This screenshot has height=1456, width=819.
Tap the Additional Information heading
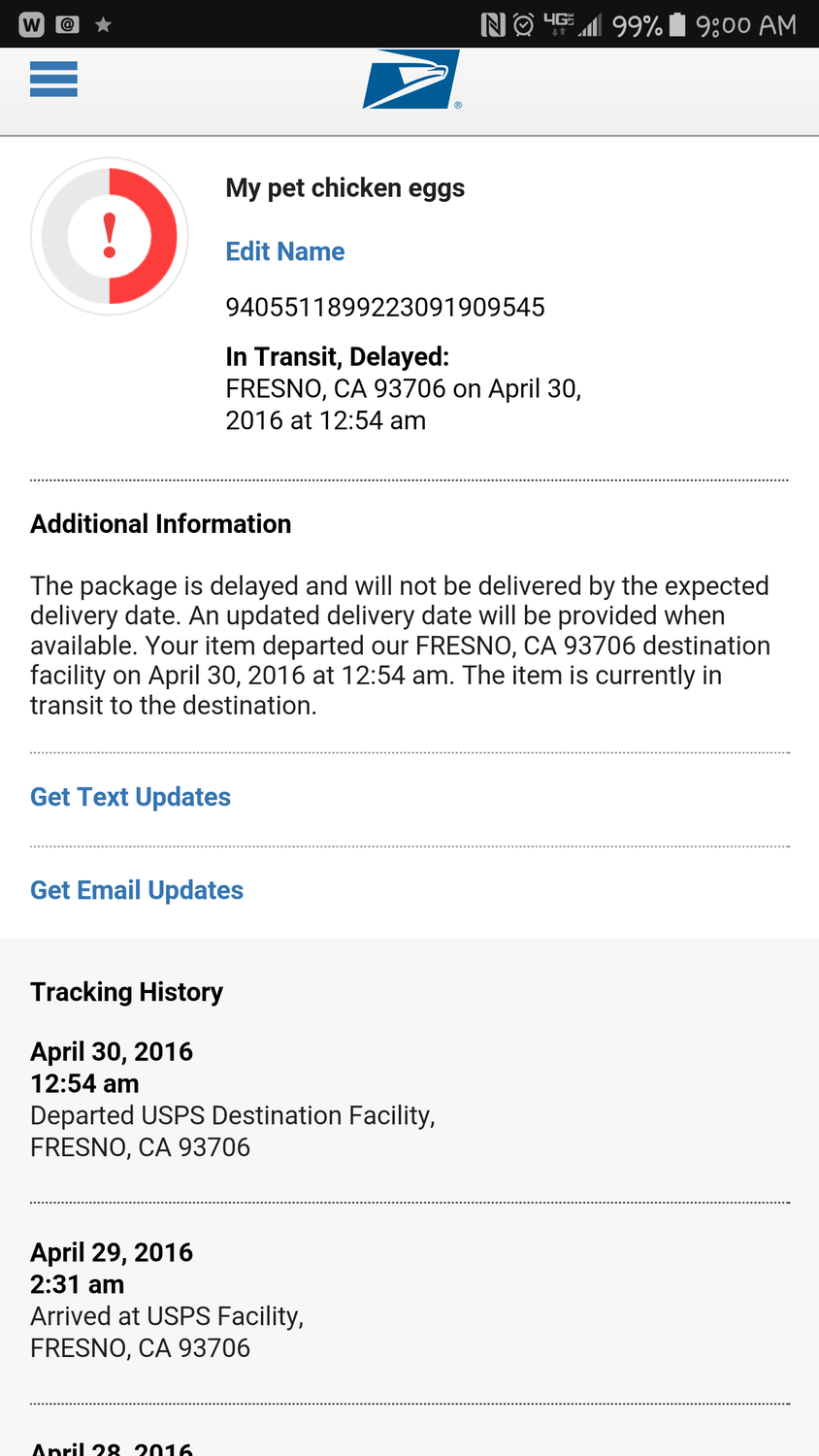[160, 524]
